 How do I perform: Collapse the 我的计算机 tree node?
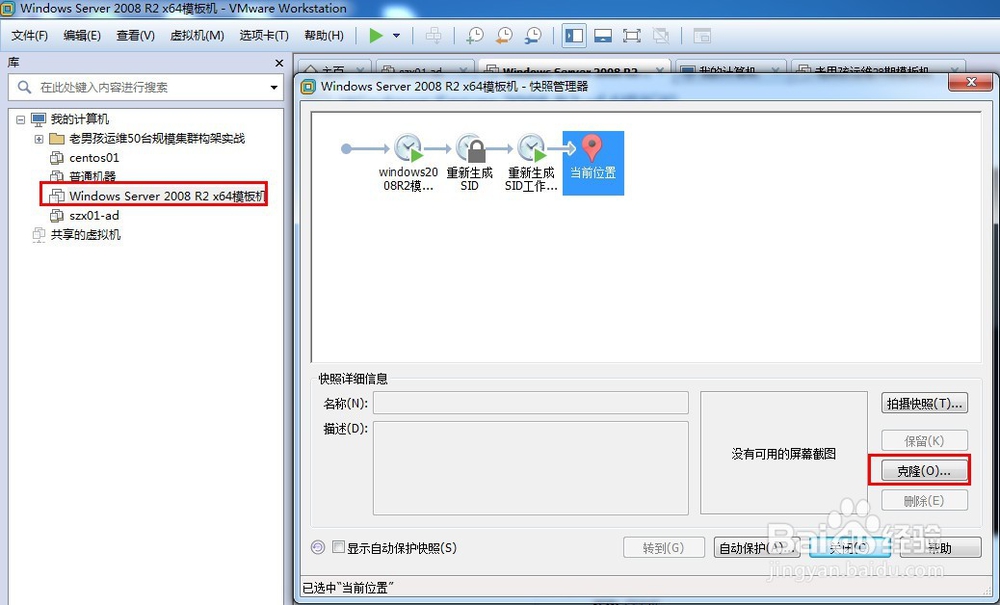(20, 119)
